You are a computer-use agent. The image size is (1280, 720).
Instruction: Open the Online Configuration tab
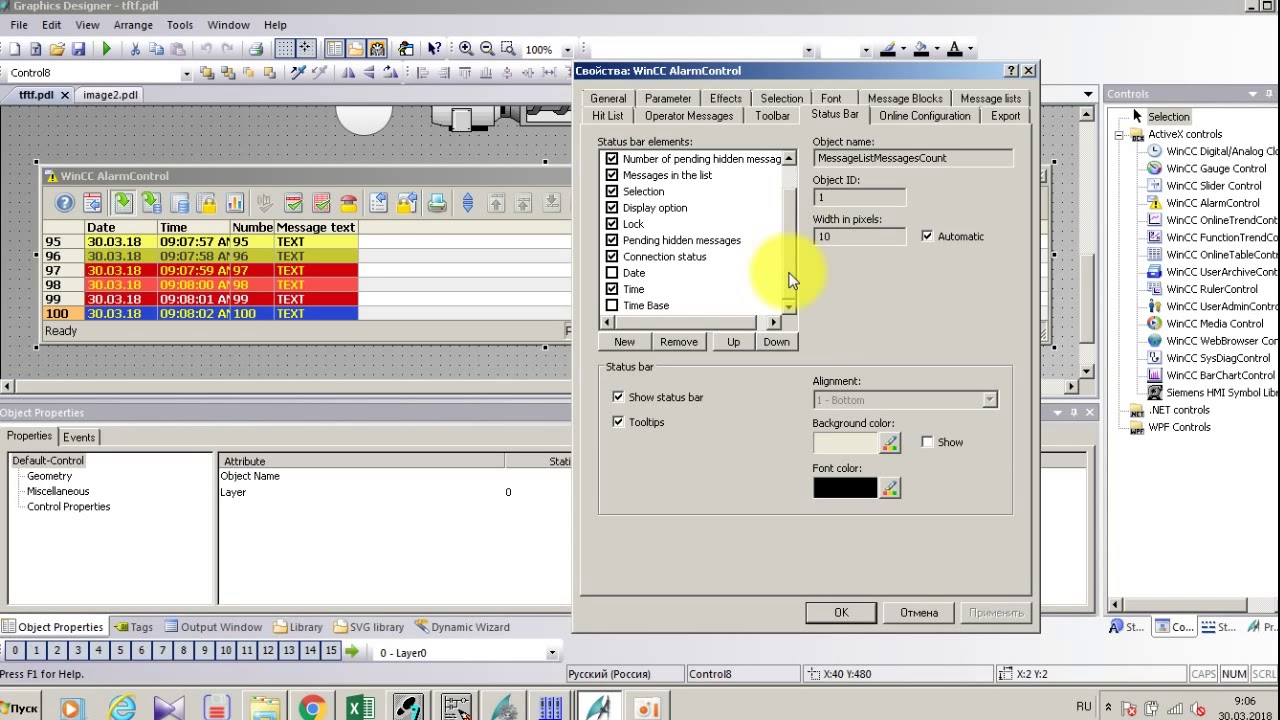(x=925, y=116)
